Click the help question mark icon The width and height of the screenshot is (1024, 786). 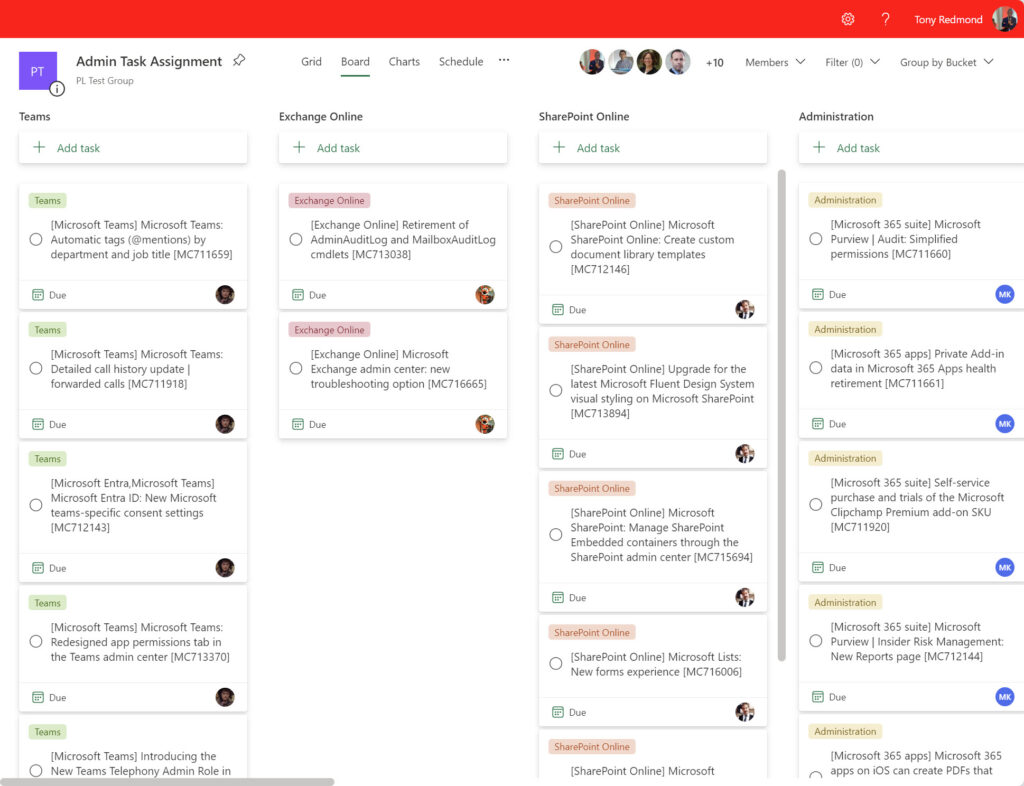click(885, 19)
